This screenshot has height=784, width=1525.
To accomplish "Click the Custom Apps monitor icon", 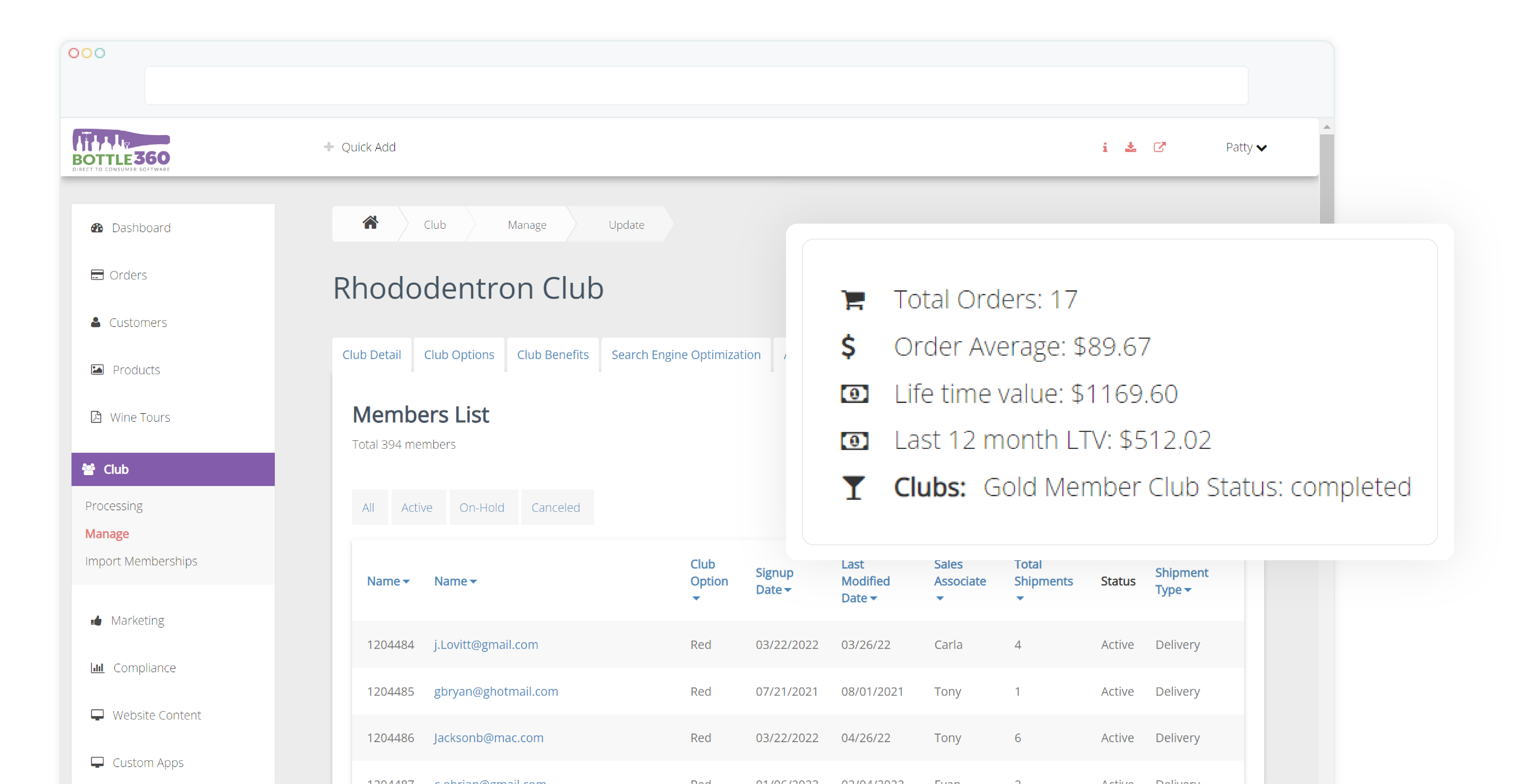I will 97,762.
